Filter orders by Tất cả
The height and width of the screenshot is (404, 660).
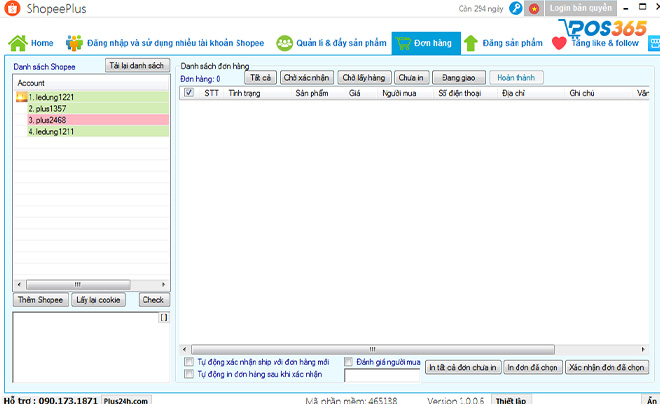coord(261,78)
